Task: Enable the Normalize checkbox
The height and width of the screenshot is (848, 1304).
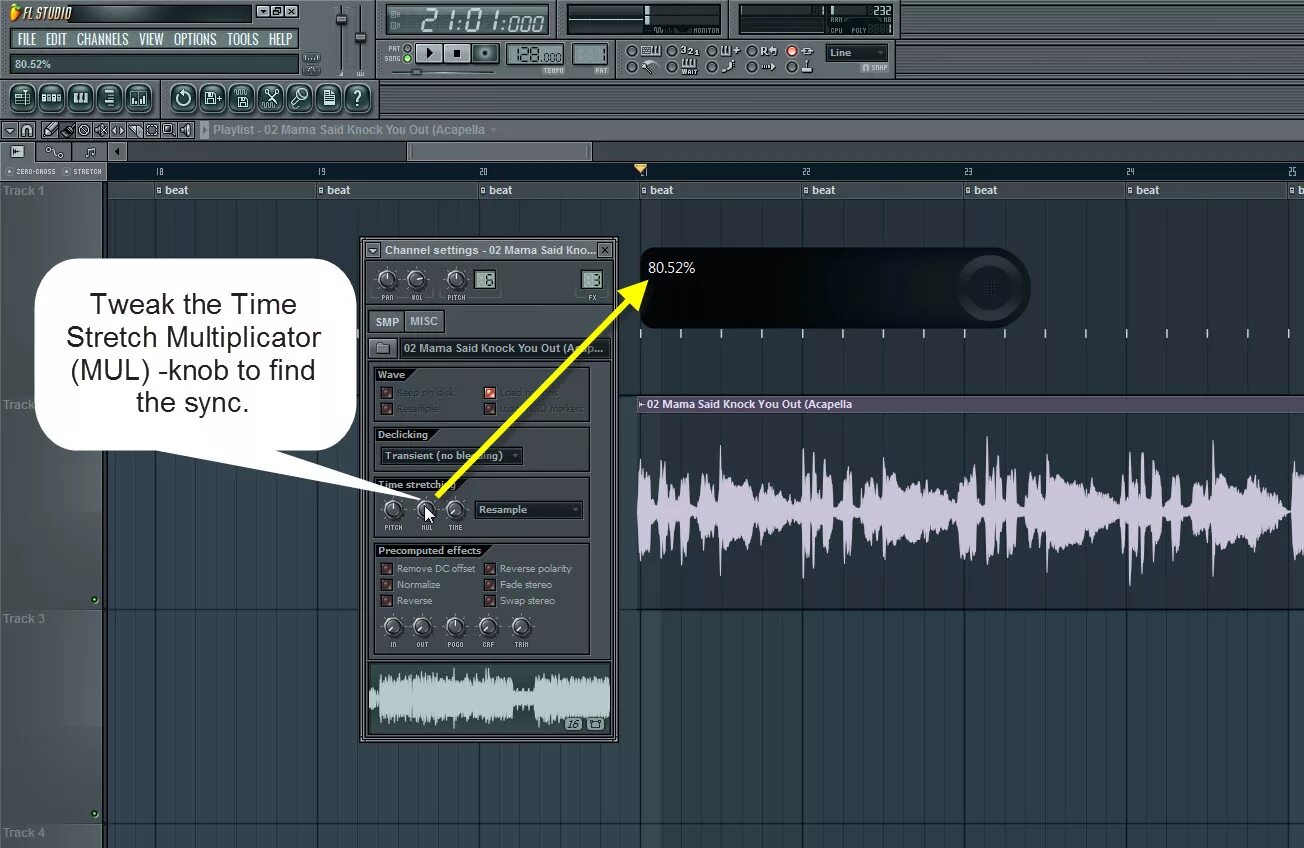Action: pos(386,585)
